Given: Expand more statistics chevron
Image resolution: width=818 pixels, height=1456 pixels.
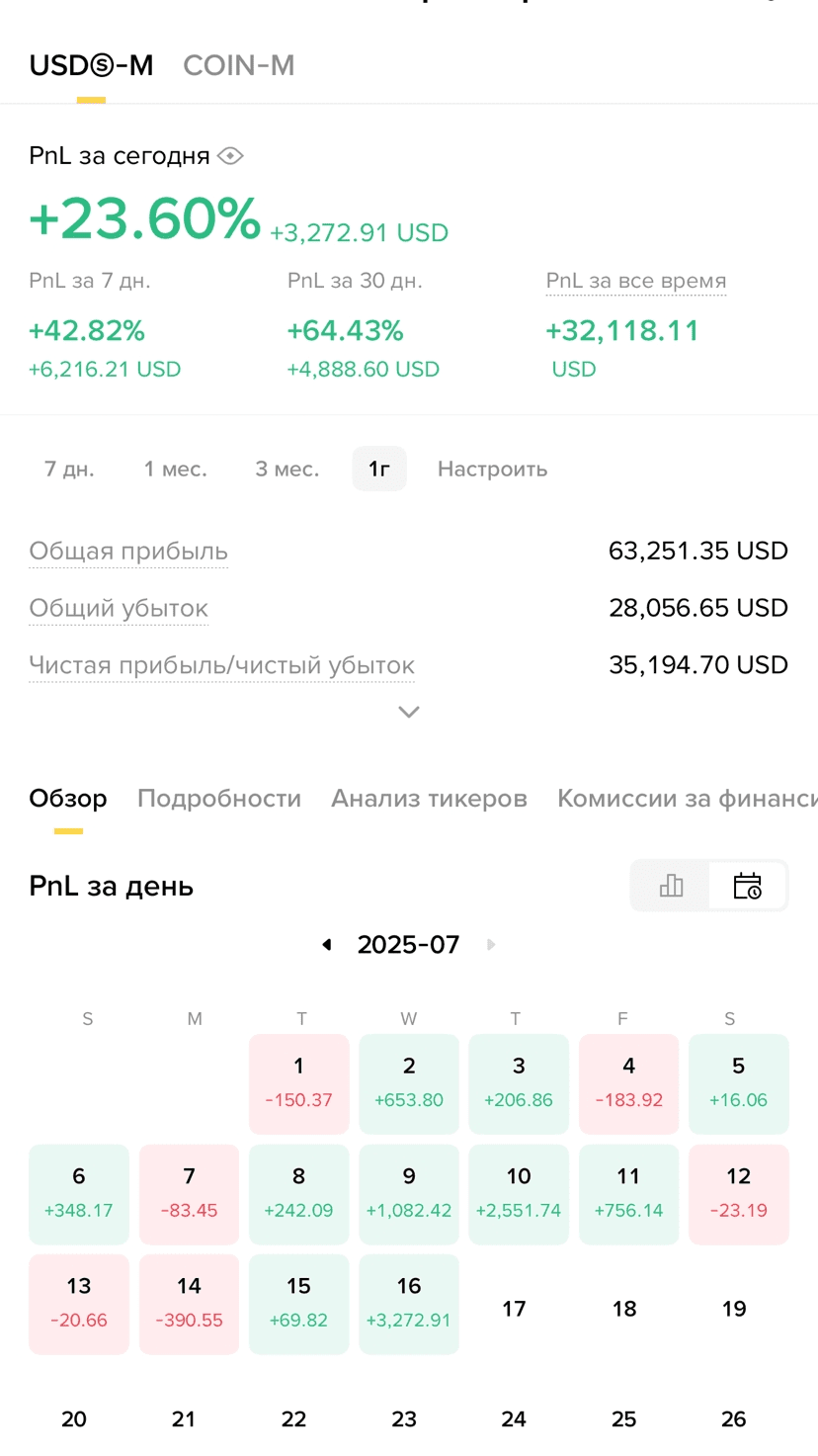Looking at the screenshot, I should pyautogui.click(x=409, y=712).
